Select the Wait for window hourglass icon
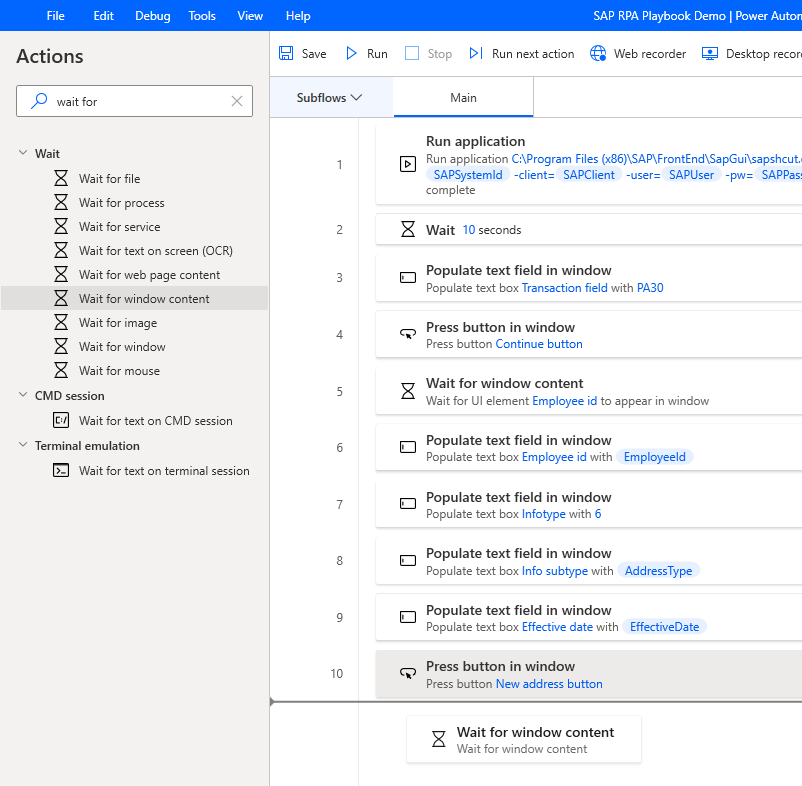This screenshot has height=786, width=802. point(61,346)
